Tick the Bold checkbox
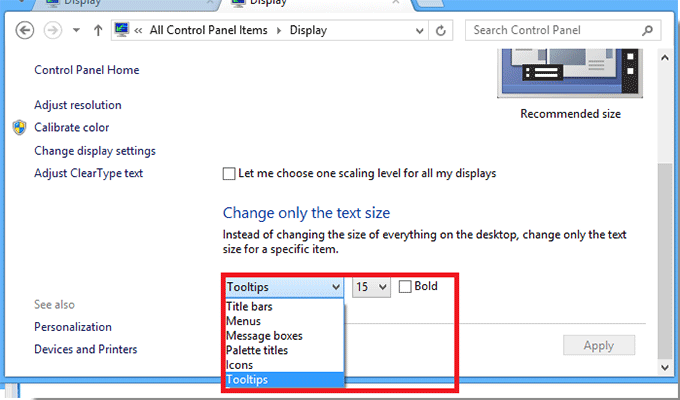 tap(405, 286)
